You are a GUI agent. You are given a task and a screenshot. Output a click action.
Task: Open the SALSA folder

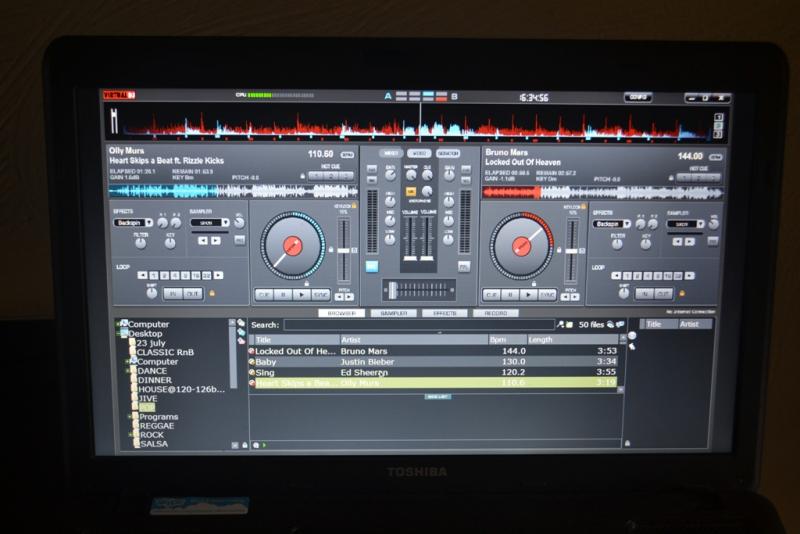[154, 444]
